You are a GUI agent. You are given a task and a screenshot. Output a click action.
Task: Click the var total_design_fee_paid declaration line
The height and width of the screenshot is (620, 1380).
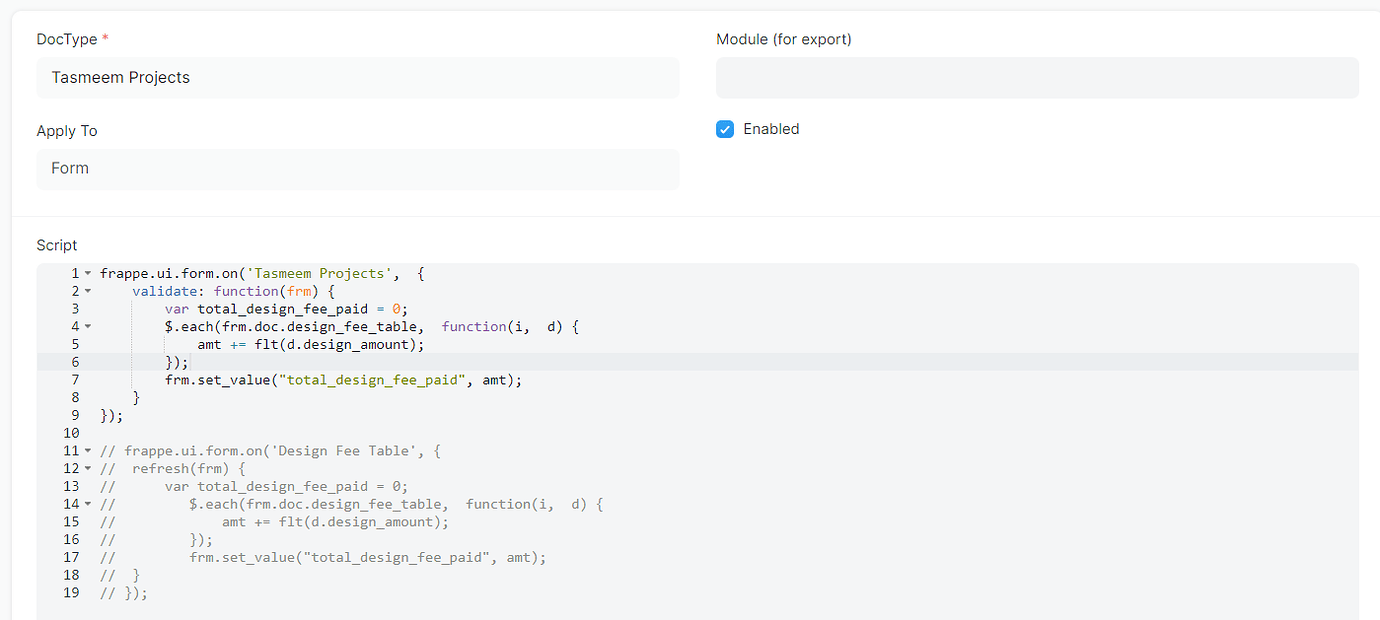click(290, 308)
